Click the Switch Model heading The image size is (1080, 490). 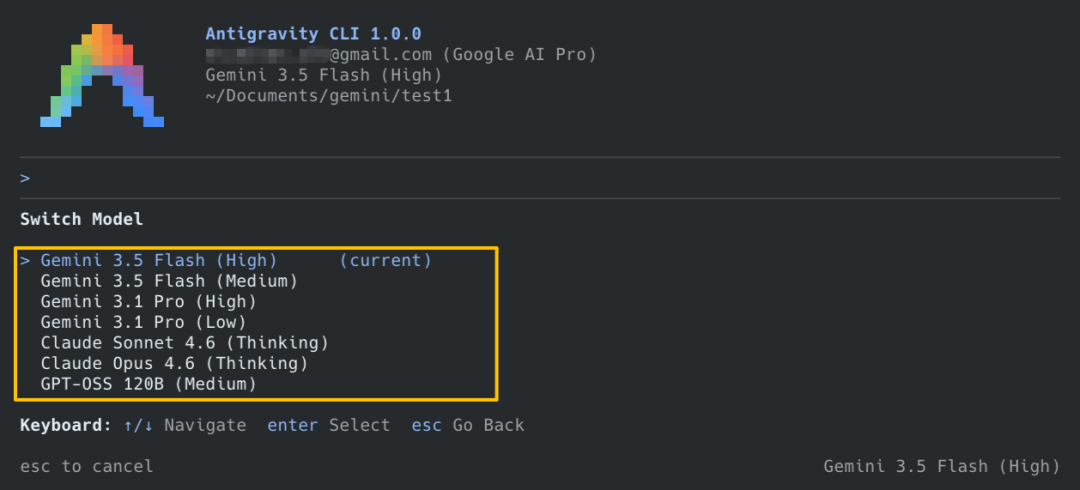click(x=81, y=220)
